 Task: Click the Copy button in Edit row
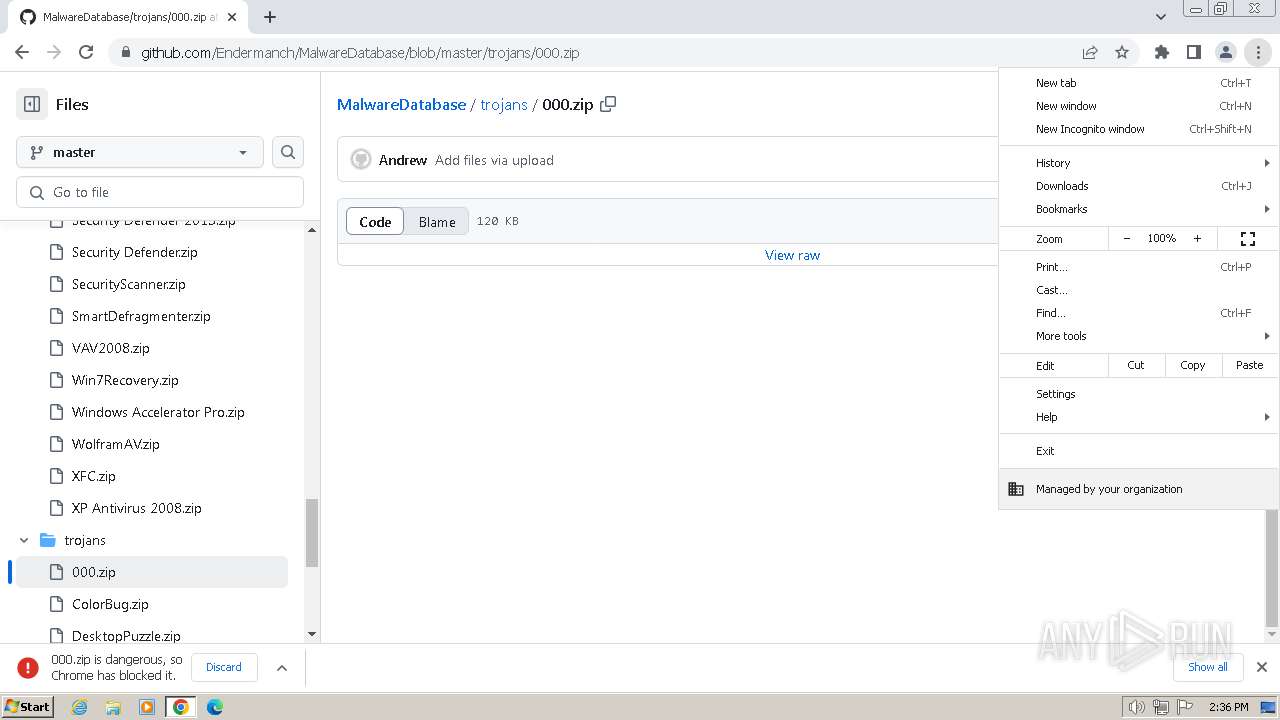click(1193, 365)
